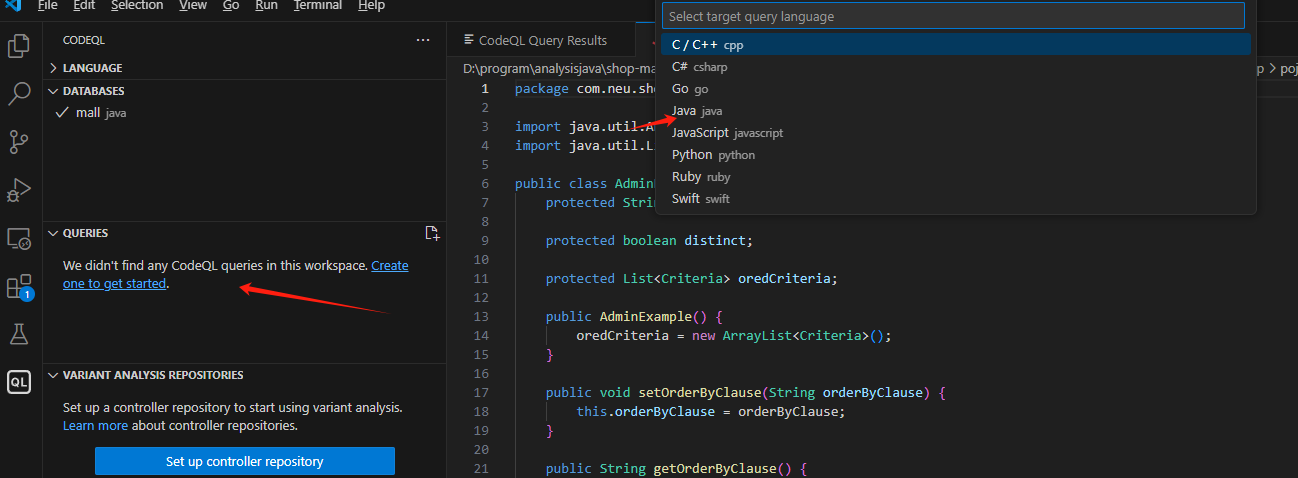Open the Edit menu

pyautogui.click(x=85, y=5)
